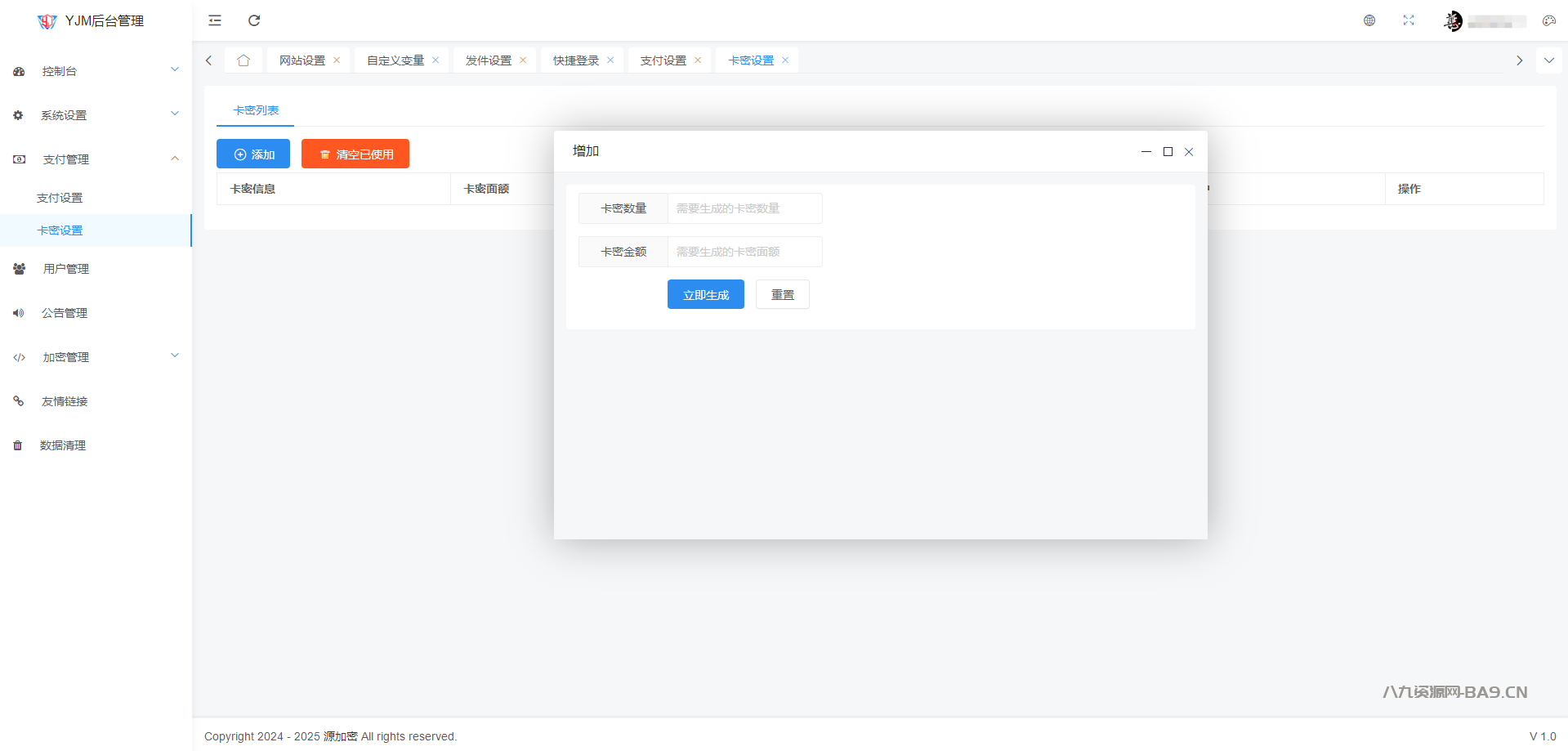Image resolution: width=1568 pixels, height=751 pixels.
Task: Click the 立即生成 button
Action: pos(705,295)
